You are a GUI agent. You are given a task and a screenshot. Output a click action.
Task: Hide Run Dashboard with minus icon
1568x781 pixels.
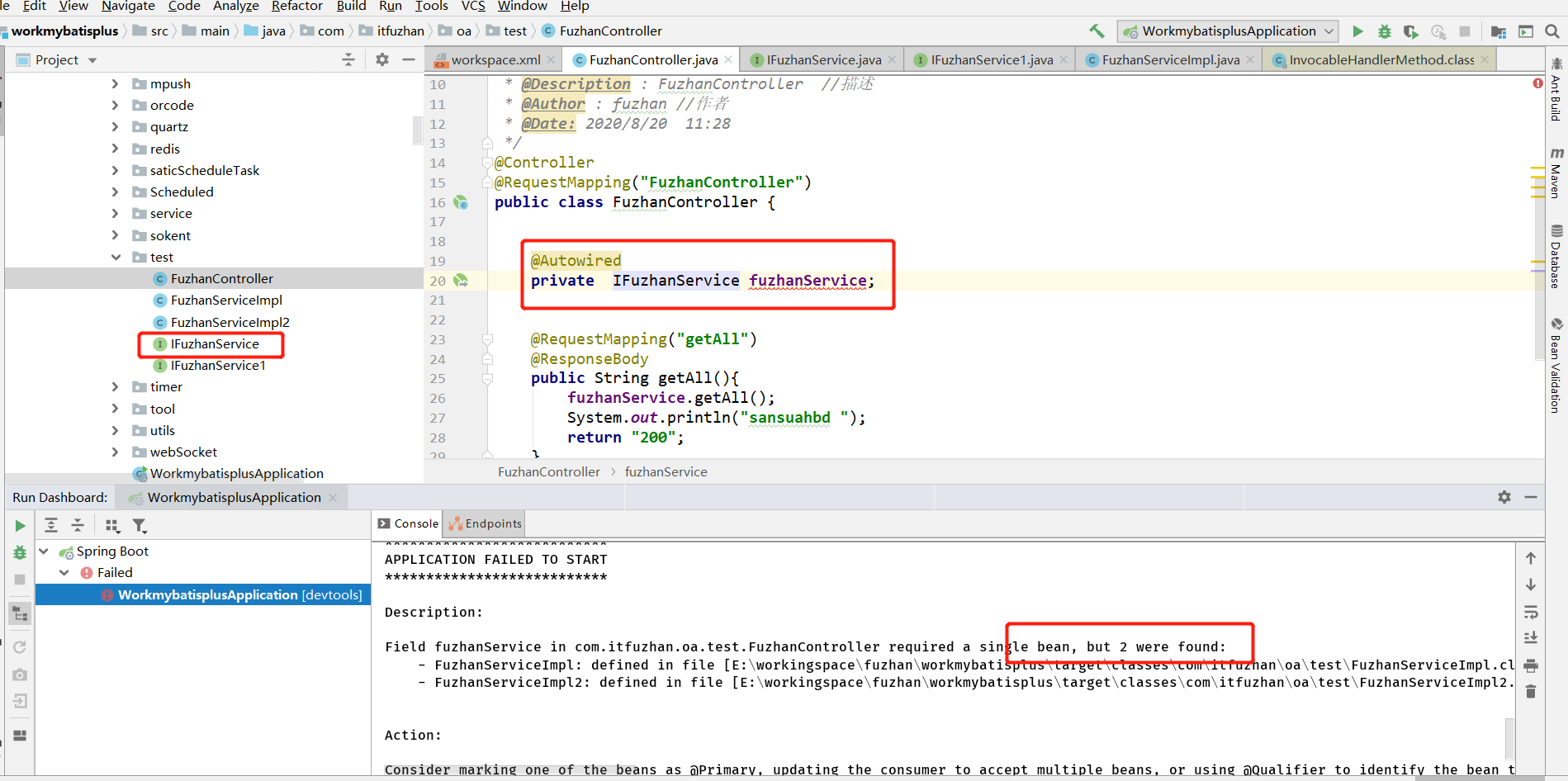[x=1531, y=497]
